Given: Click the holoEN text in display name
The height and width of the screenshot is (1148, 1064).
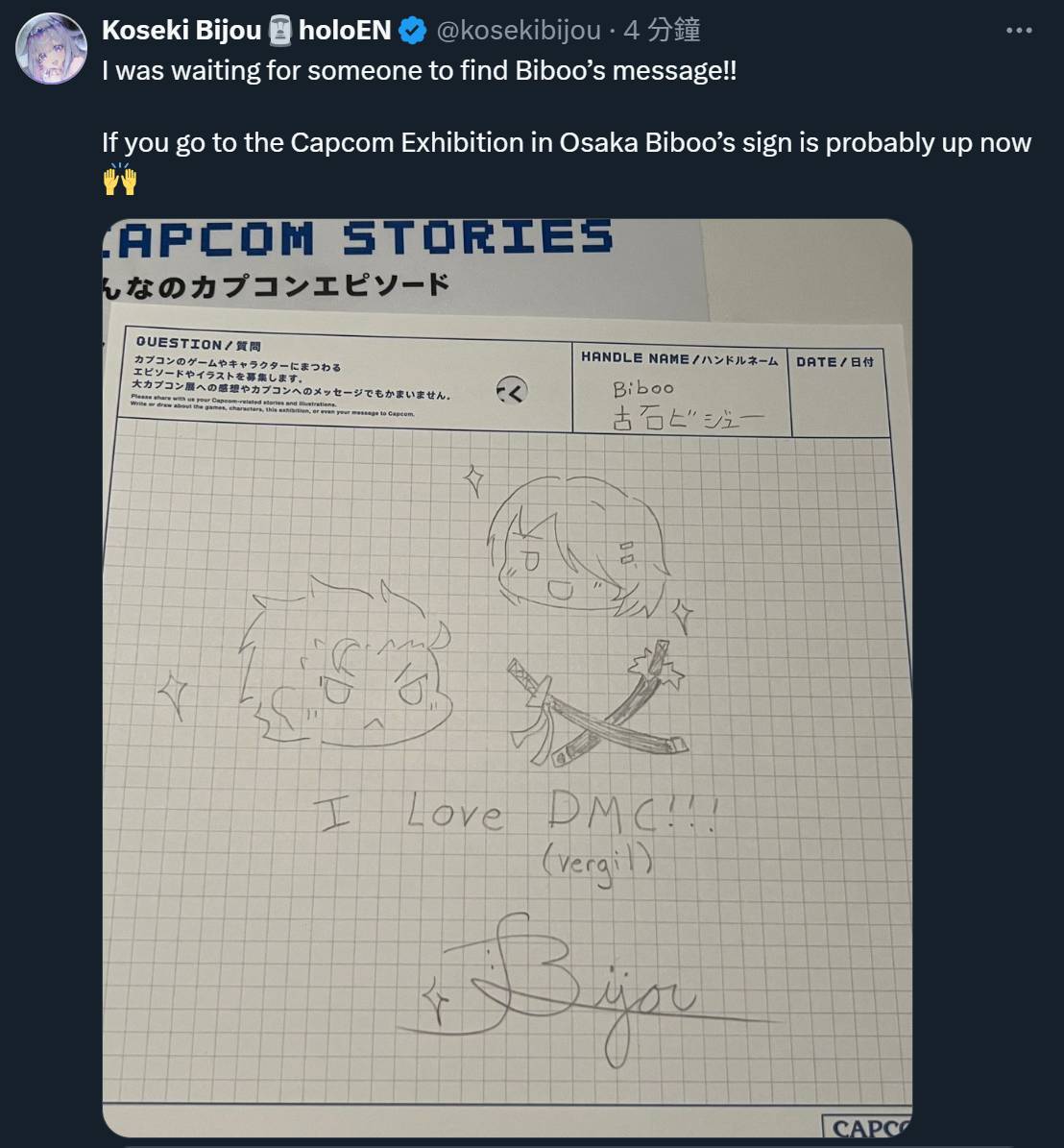Looking at the screenshot, I should tap(345, 30).
